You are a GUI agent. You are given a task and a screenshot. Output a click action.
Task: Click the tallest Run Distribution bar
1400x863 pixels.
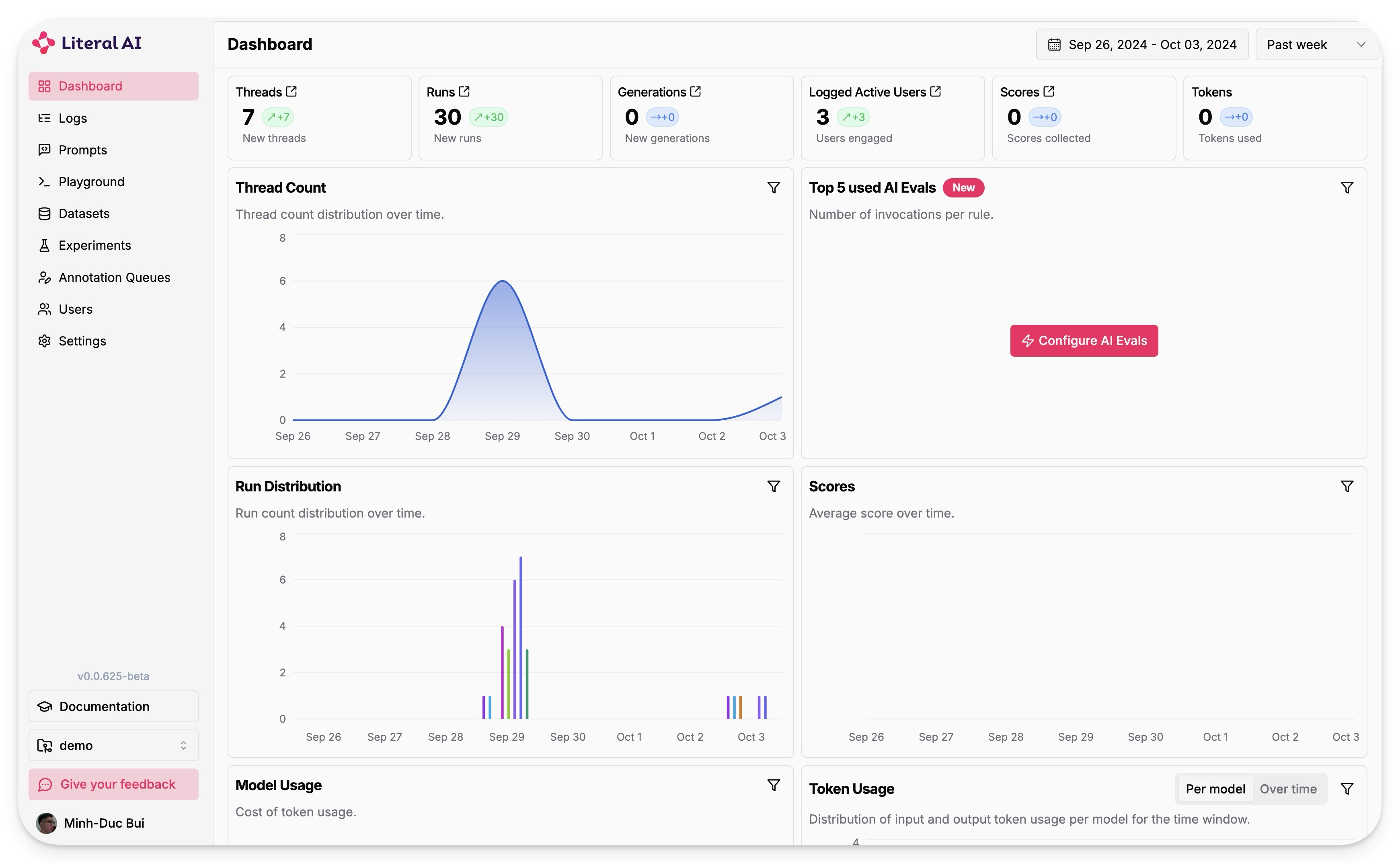pos(521,637)
